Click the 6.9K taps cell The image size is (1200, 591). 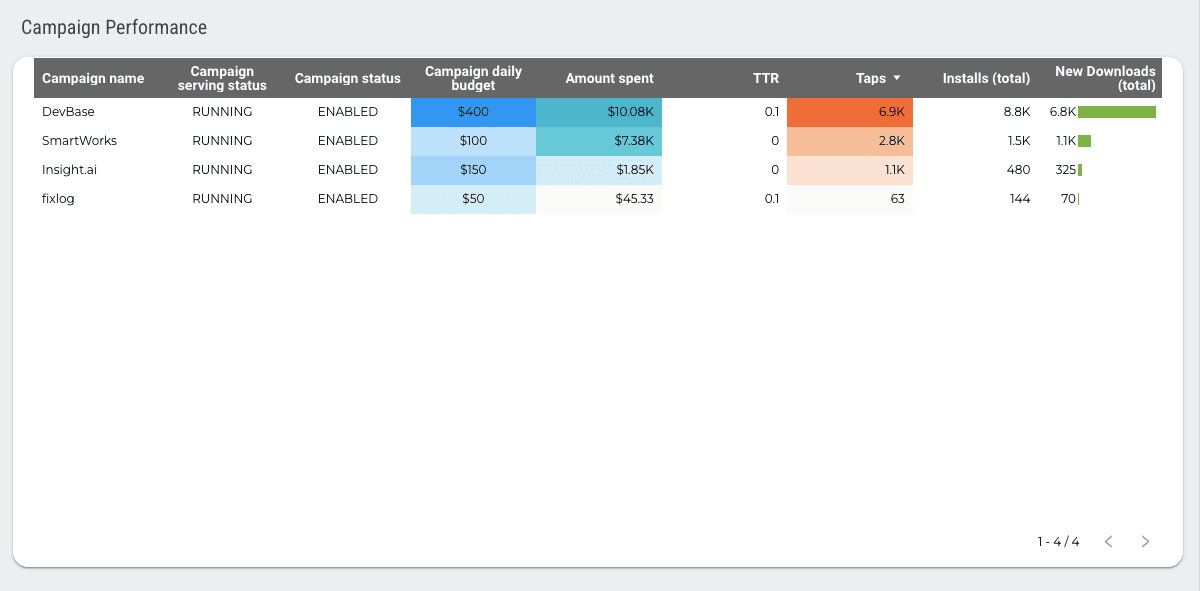pyautogui.click(x=850, y=112)
